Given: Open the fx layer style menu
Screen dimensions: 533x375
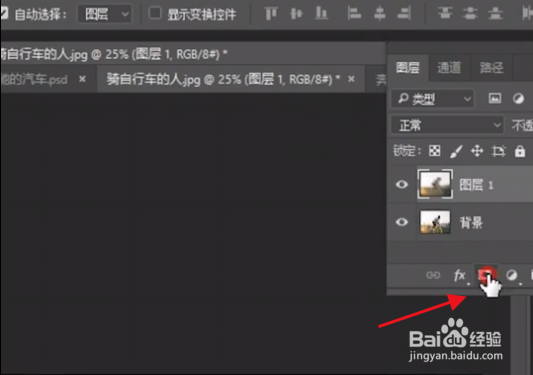Looking at the screenshot, I should pyautogui.click(x=460, y=275).
